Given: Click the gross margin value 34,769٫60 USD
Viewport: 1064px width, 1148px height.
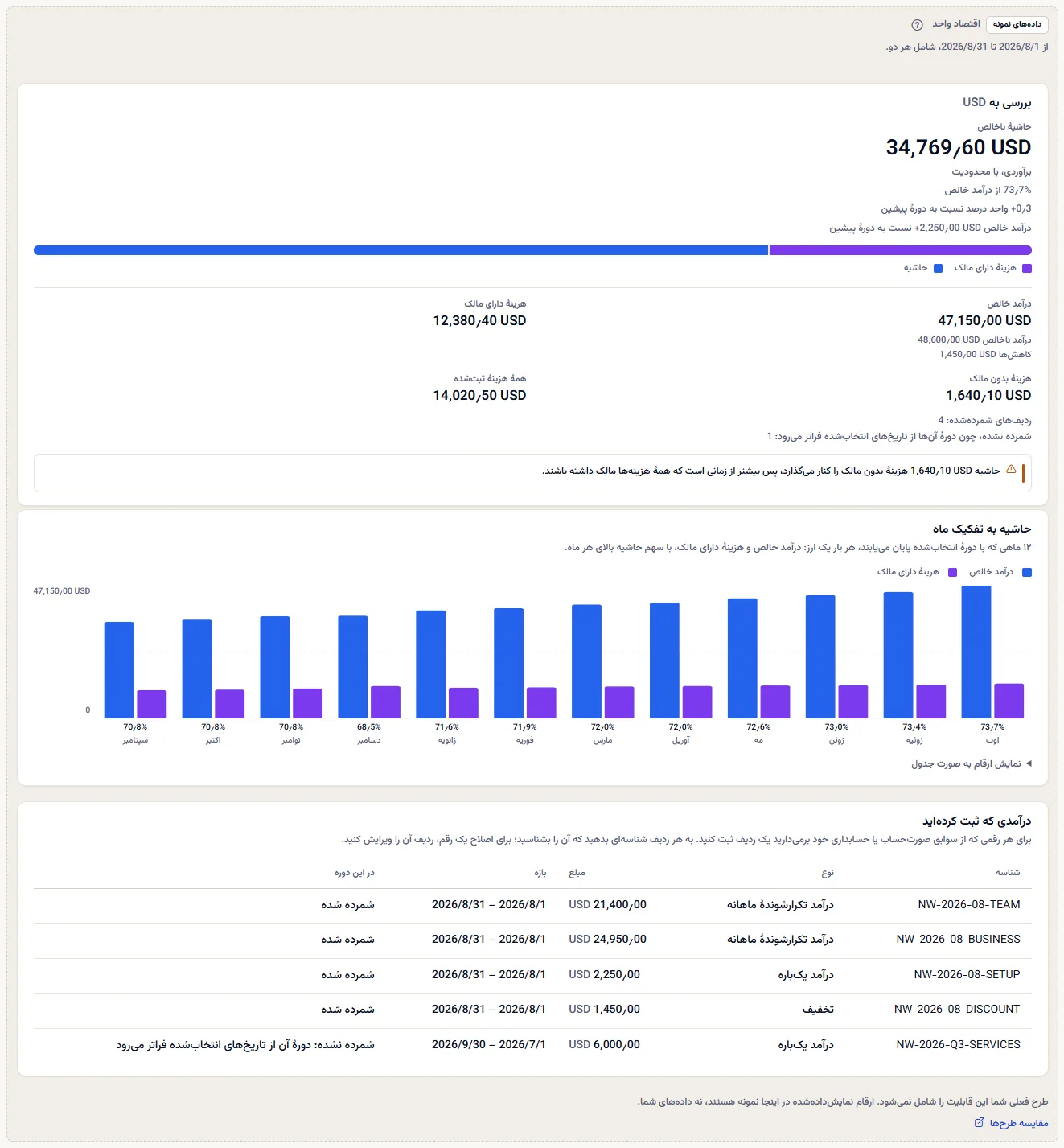Looking at the screenshot, I should coord(959,148).
